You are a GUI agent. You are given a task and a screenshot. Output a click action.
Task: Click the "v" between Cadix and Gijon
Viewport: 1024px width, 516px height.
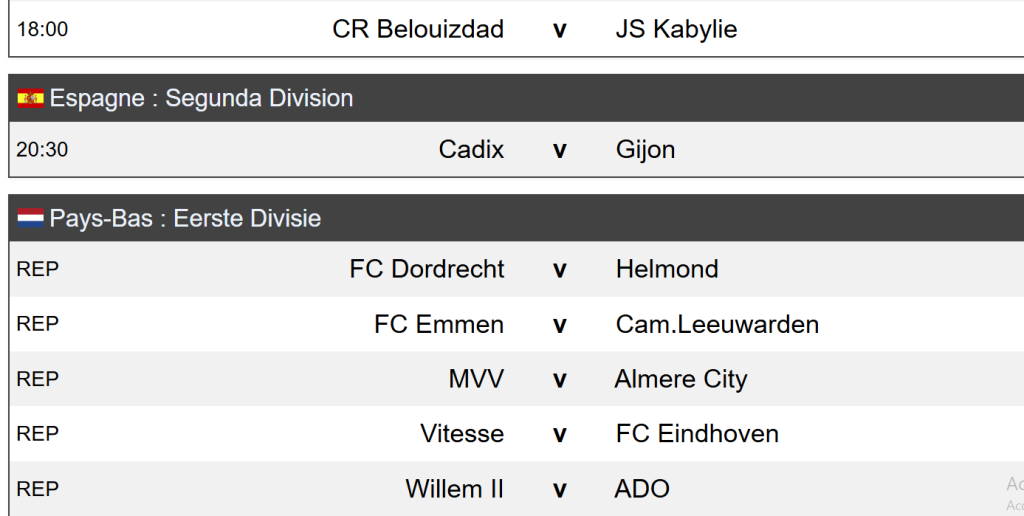pyautogui.click(x=560, y=149)
